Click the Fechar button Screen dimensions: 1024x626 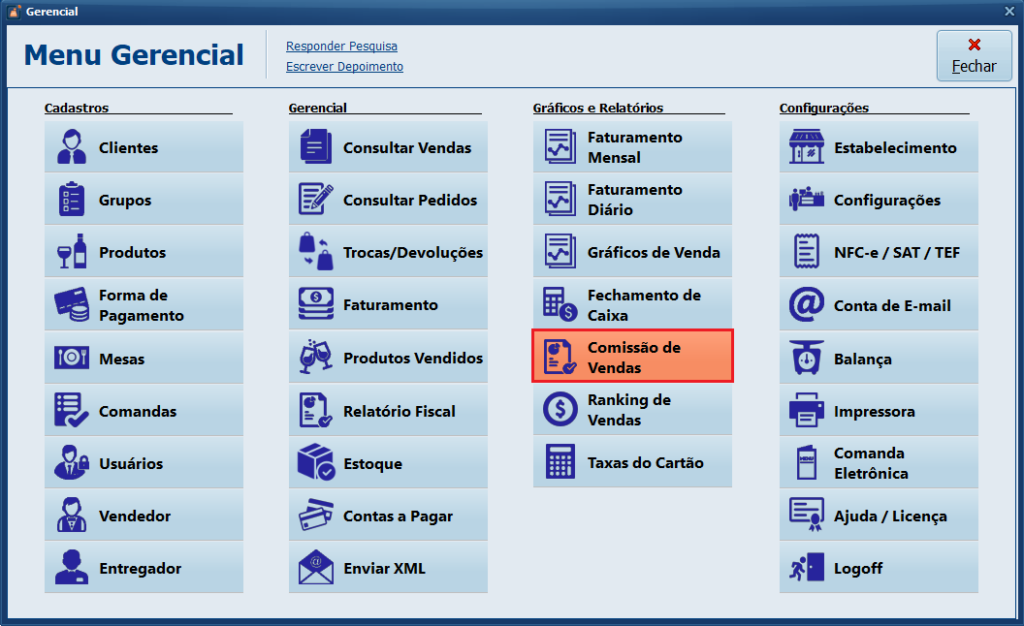[x=974, y=55]
